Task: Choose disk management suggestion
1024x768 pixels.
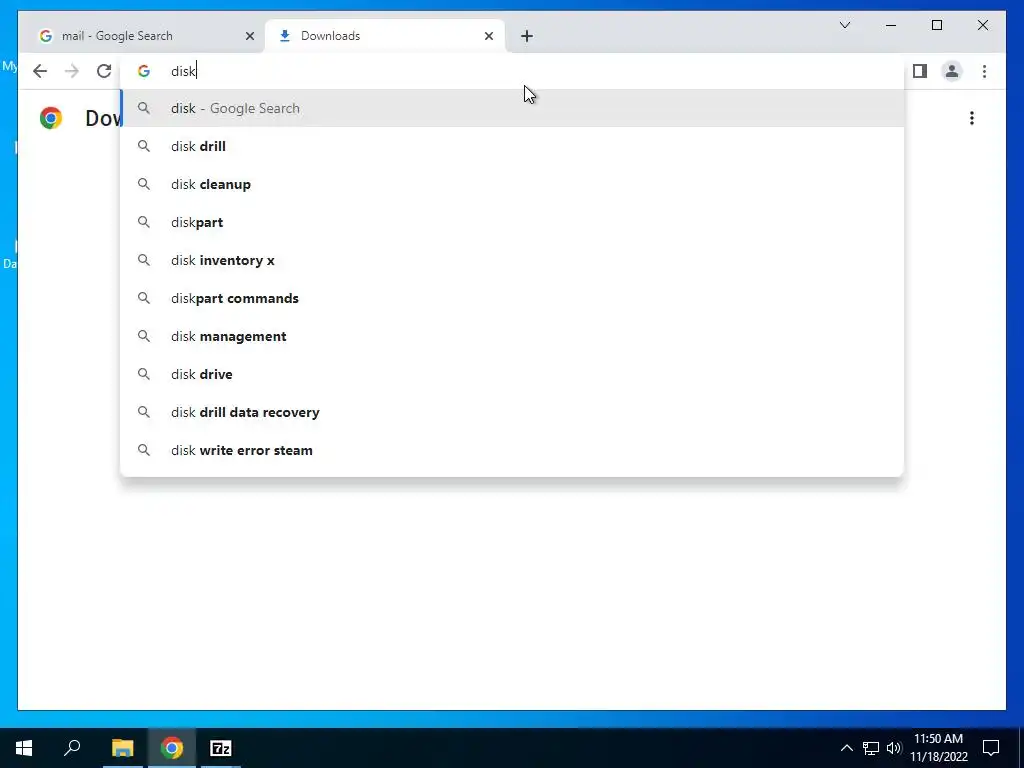Action: click(512, 336)
